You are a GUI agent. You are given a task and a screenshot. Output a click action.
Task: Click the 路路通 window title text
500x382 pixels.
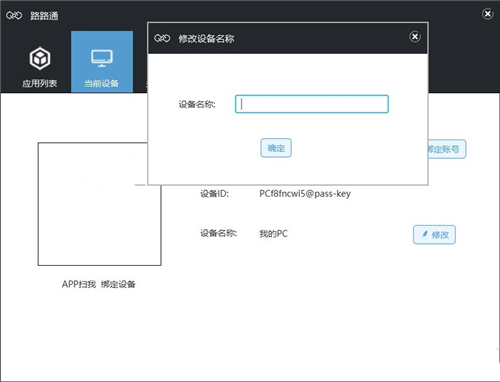[x=44, y=16]
